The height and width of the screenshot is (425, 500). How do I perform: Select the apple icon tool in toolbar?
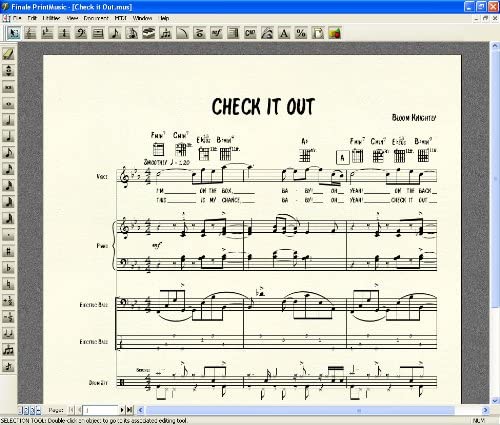click(335, 33)
